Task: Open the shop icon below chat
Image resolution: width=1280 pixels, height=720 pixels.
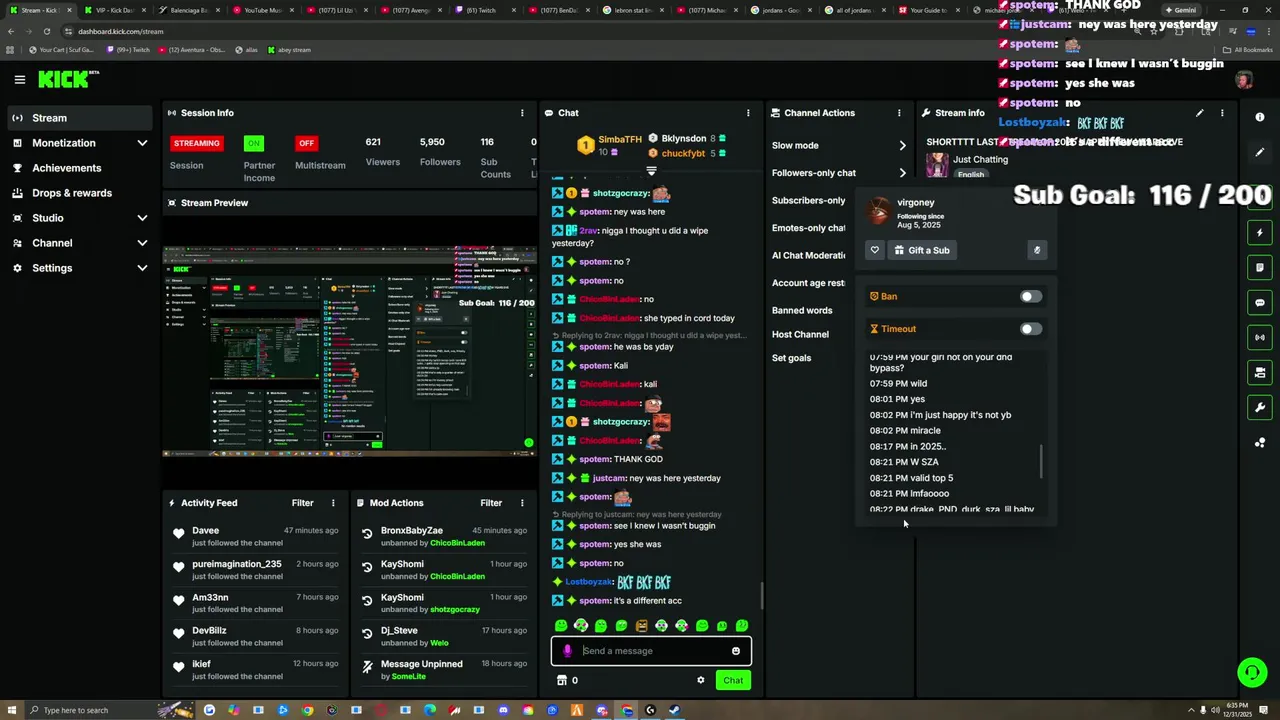Action: [x=562, y=680]
